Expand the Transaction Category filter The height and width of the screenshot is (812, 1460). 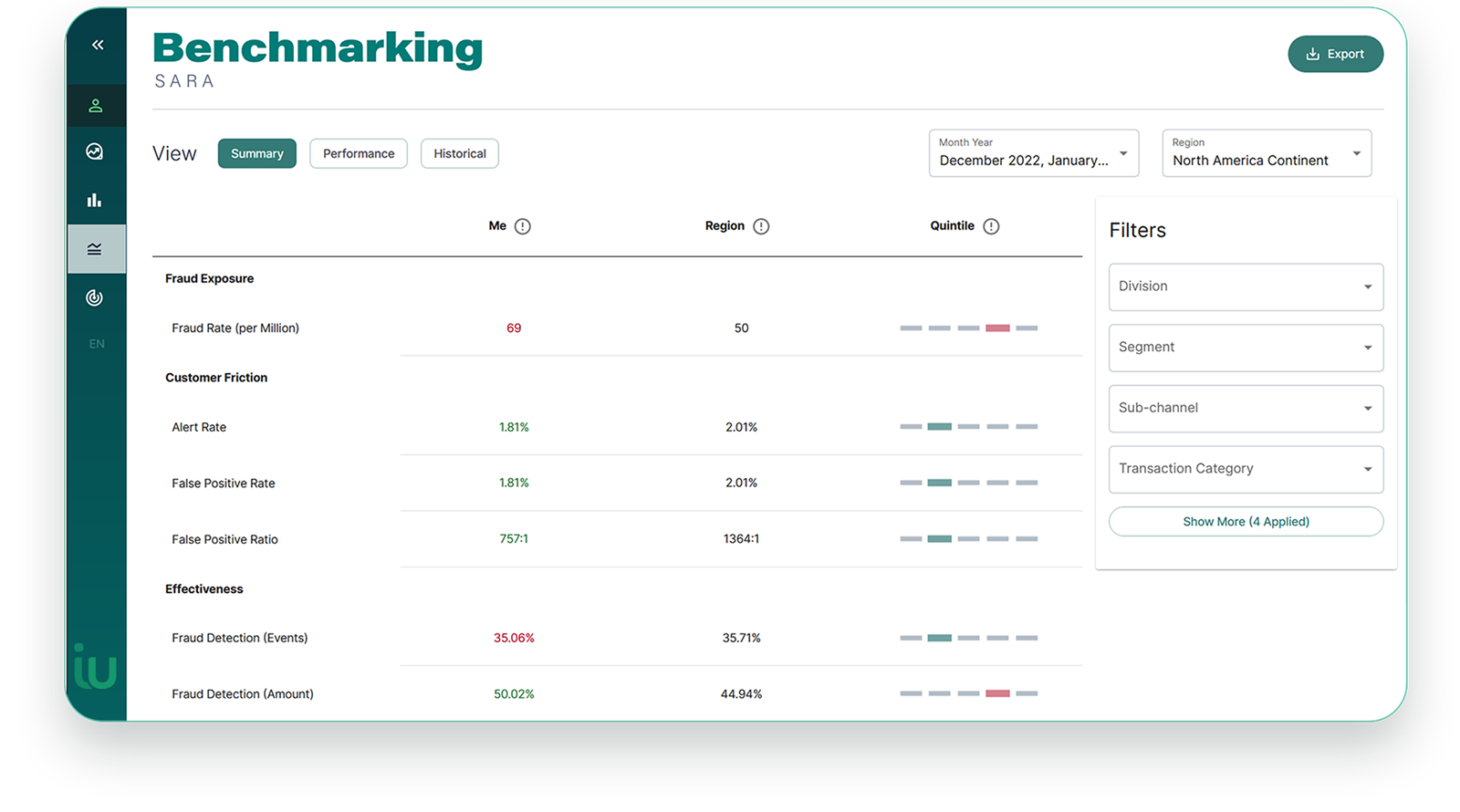(x=1246, y=469)
